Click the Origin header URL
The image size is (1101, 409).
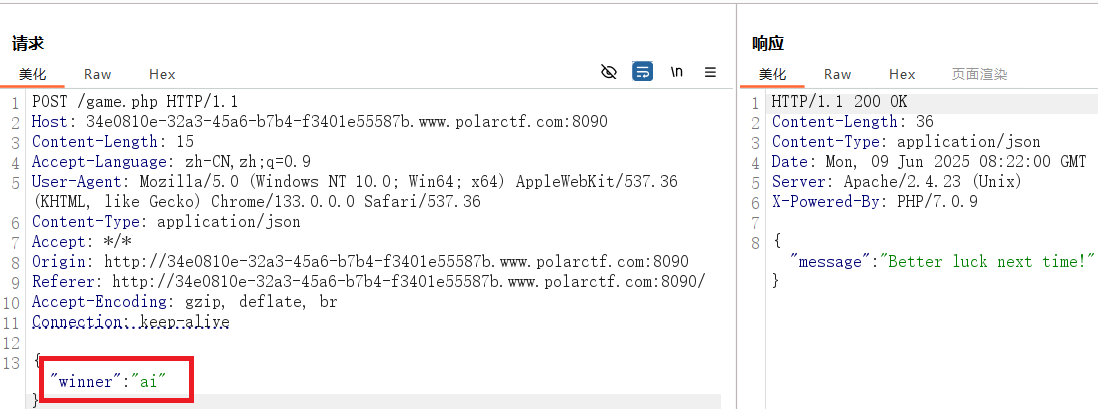pyautogui.click(x=397, y=262)
